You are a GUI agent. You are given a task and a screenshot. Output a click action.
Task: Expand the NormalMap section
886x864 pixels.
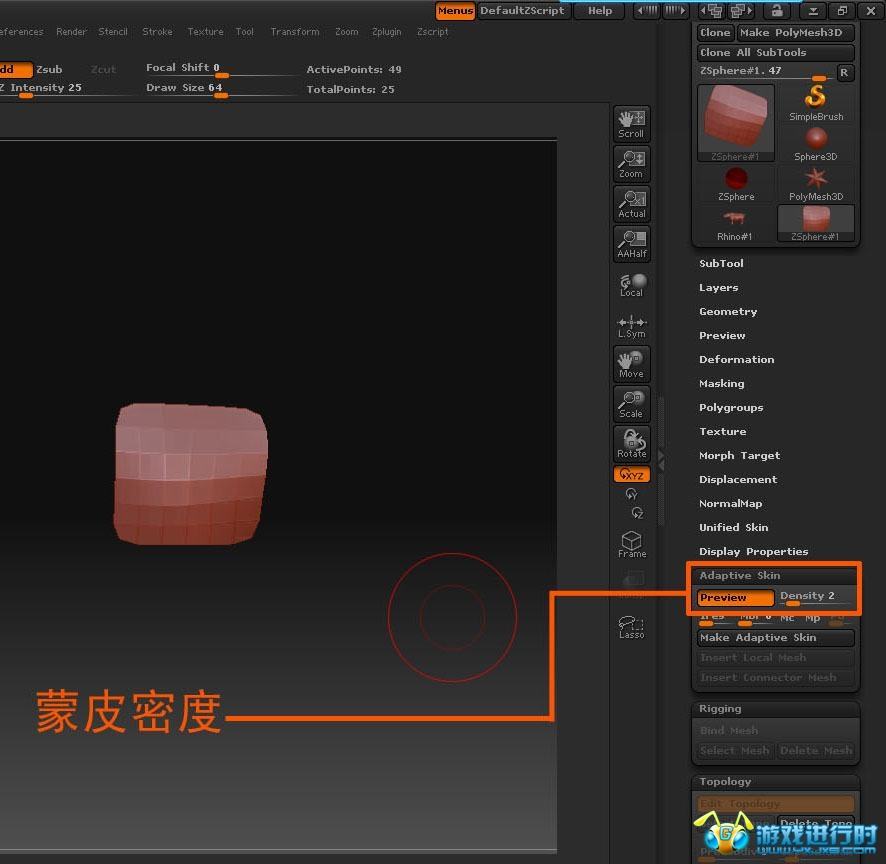coord(731,503)
